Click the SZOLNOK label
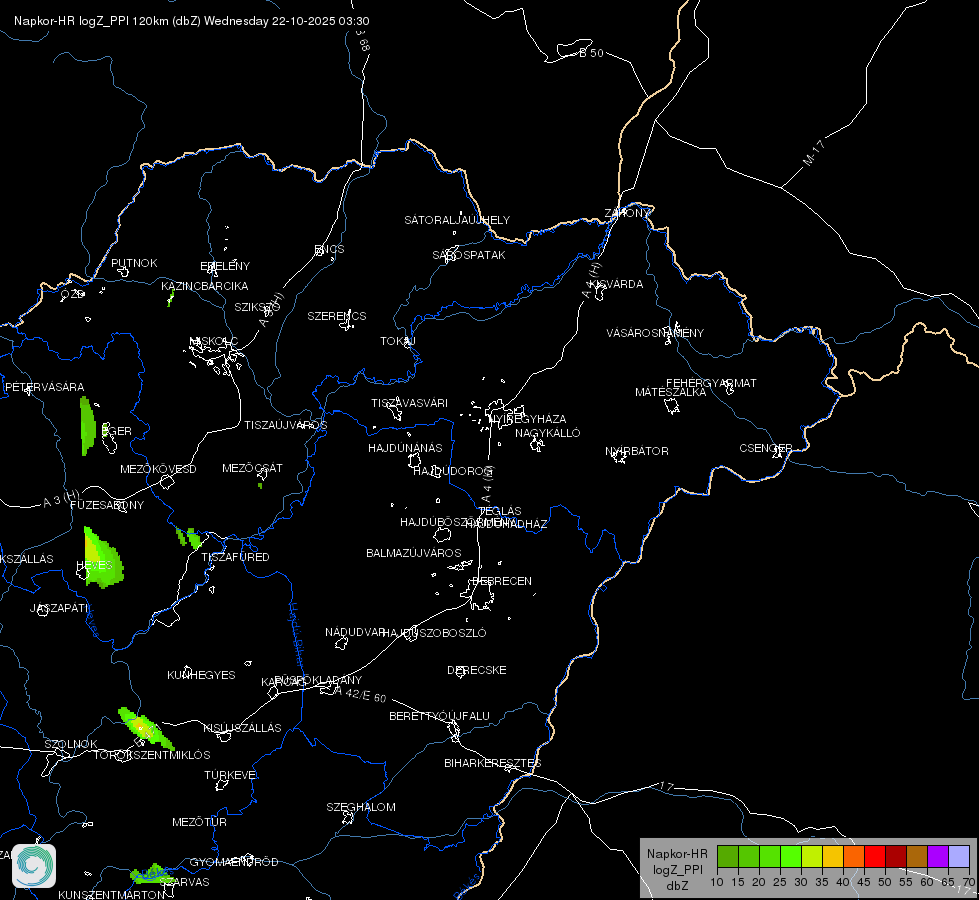This screenshot has height=900, width=979. [x=71, y=744]
